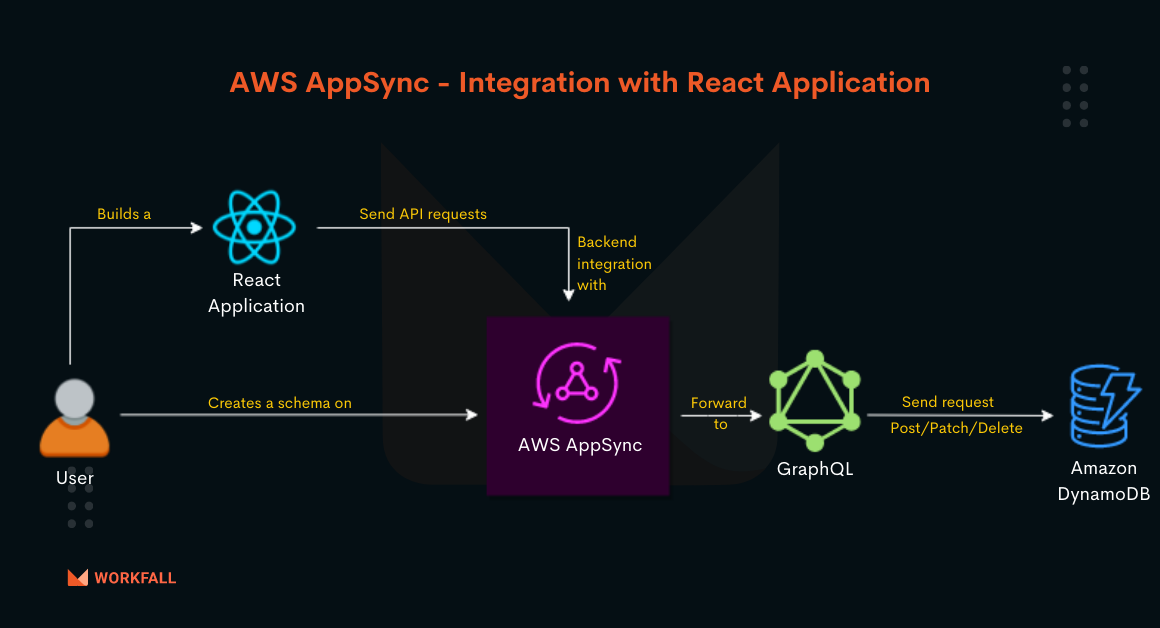Click the blue Amazon DynamoDB icon
This screenshot has height=628, width=1160.
tap(1105, 406)
